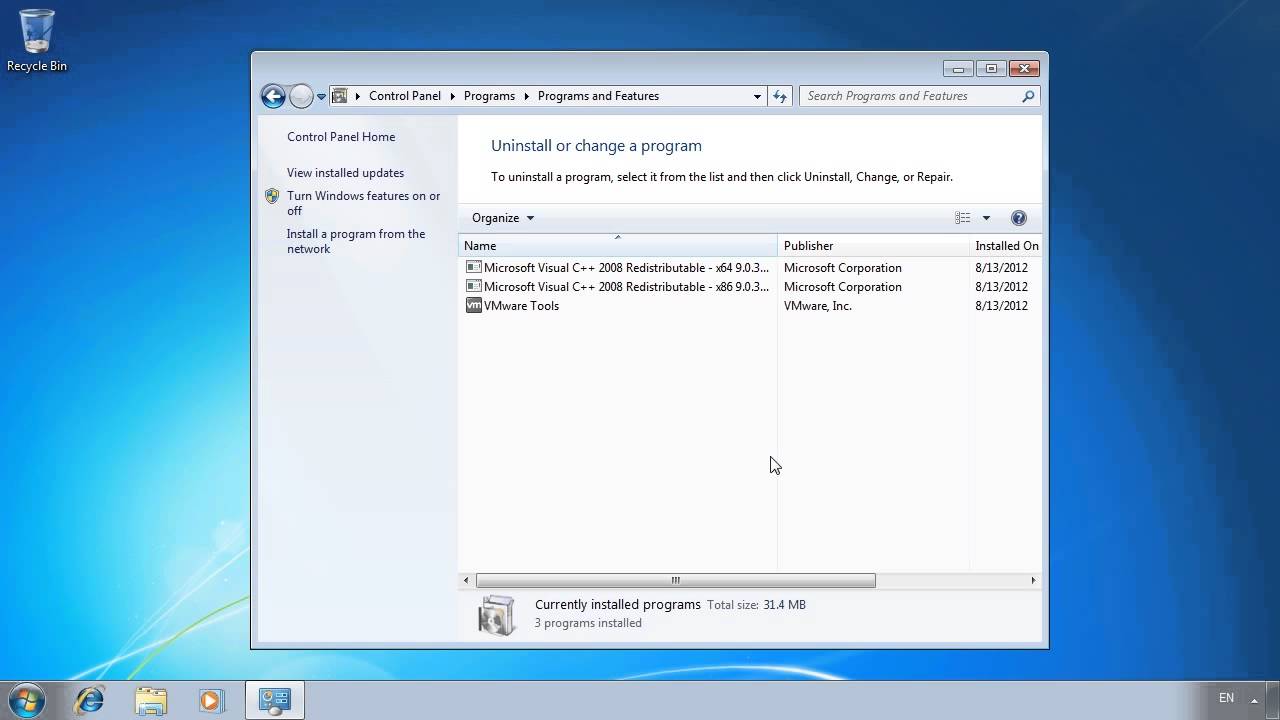The image size is (1280, 720).
Task: Open View installed updates link
Action: coord(345,173)
